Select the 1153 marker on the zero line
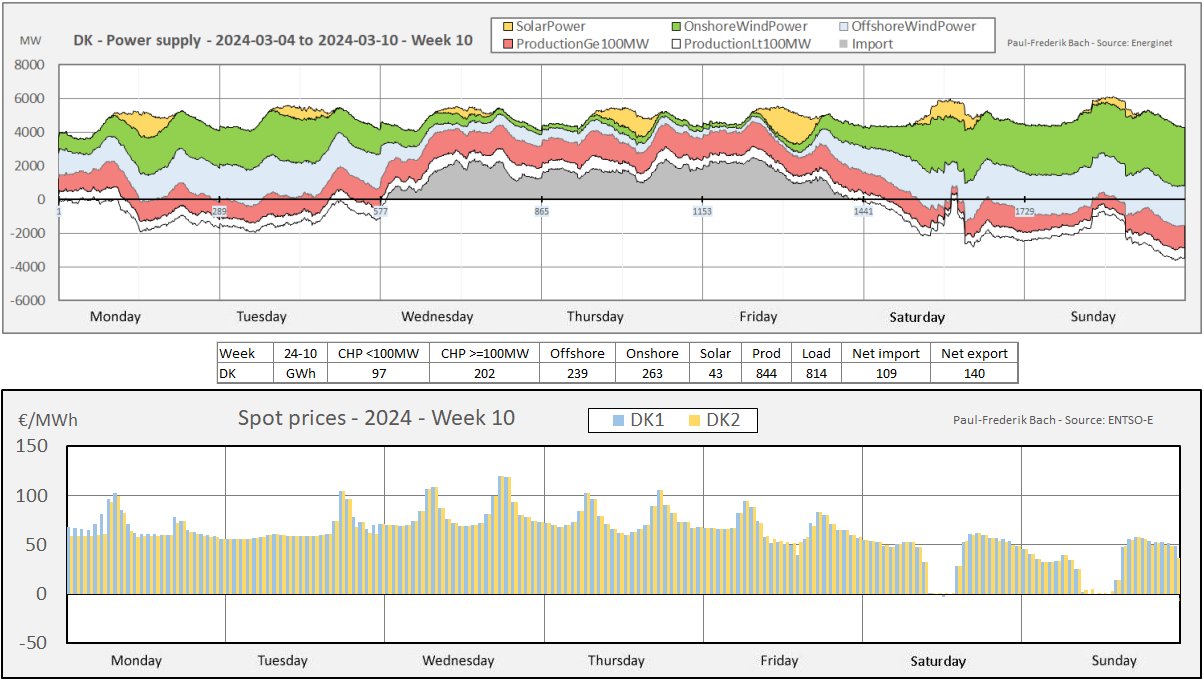The image size is (1204, 680). point(702,212)
